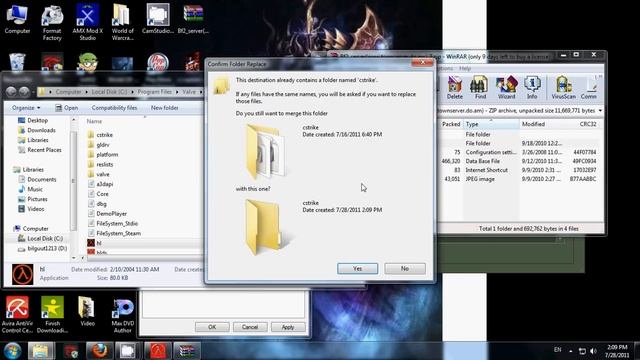Launch the Wizard in WinRAR toolbar
The image size is (640, 360).
point(507,88)
